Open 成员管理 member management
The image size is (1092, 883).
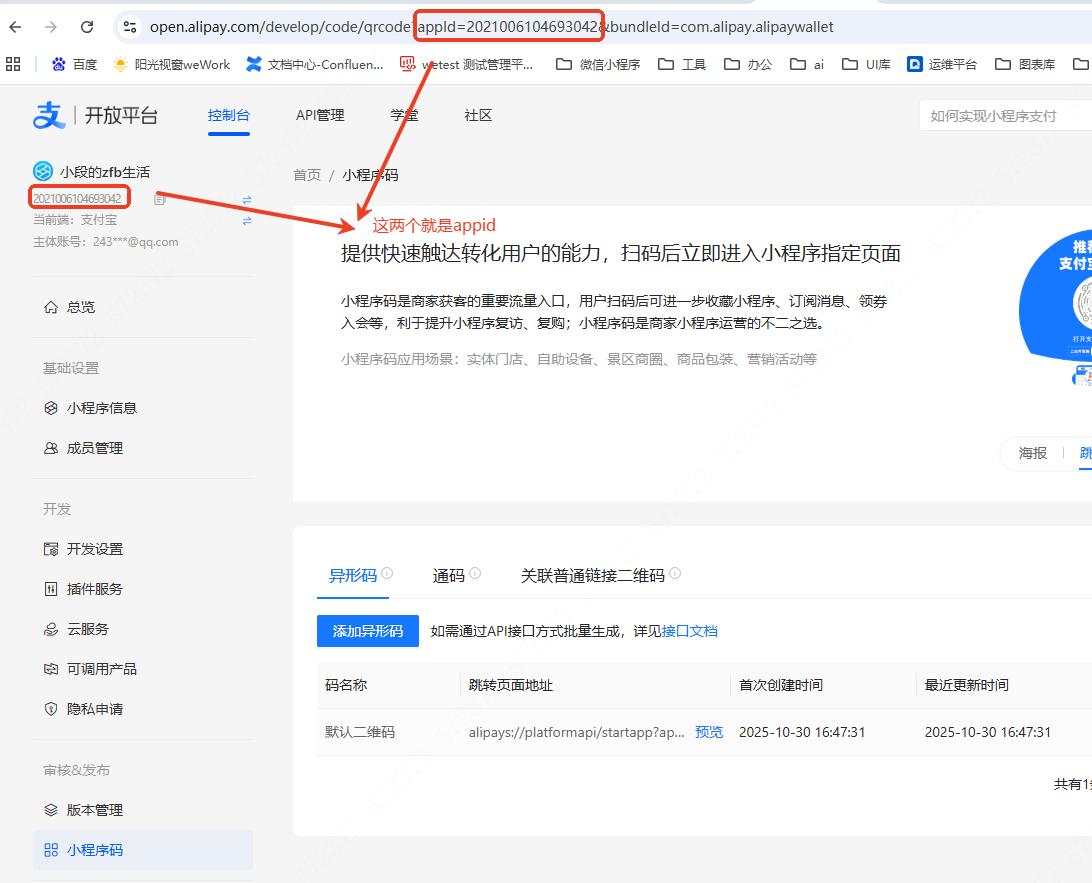point(97,447)
